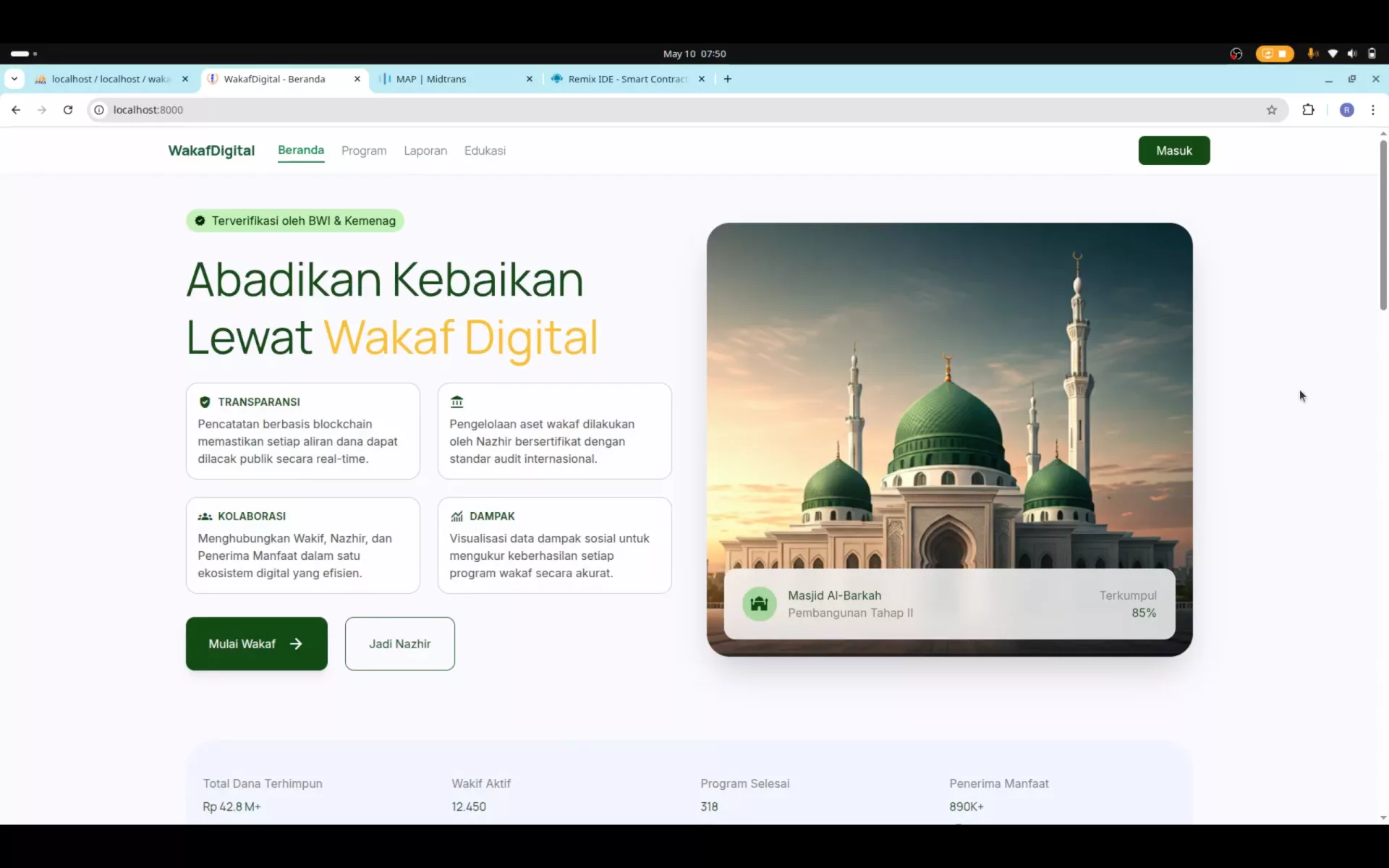Click the site info icon in address bar

click(99, 110)
